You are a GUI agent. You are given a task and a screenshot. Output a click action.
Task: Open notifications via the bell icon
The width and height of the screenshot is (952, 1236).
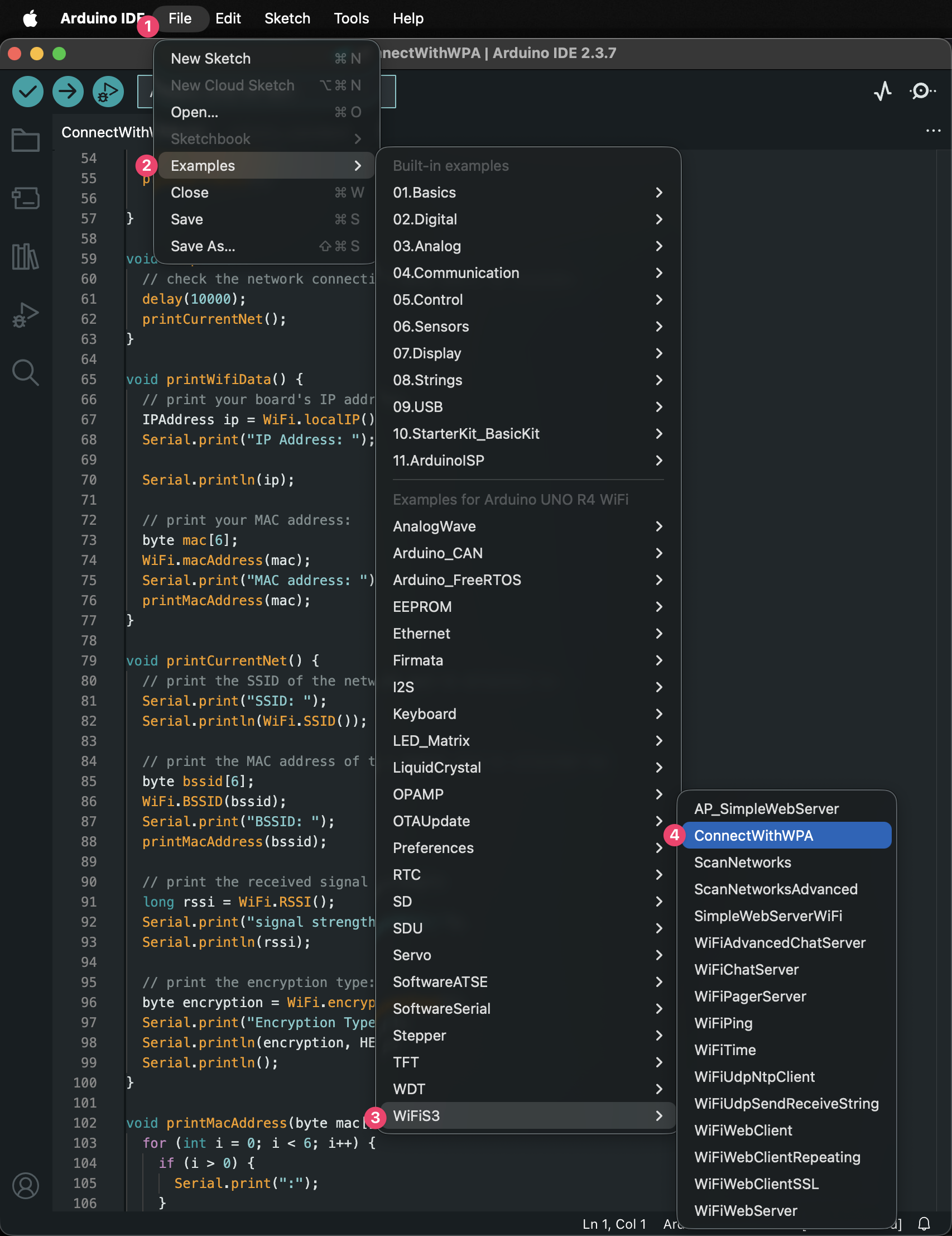pyautogui.click(x=925, y=1223)
